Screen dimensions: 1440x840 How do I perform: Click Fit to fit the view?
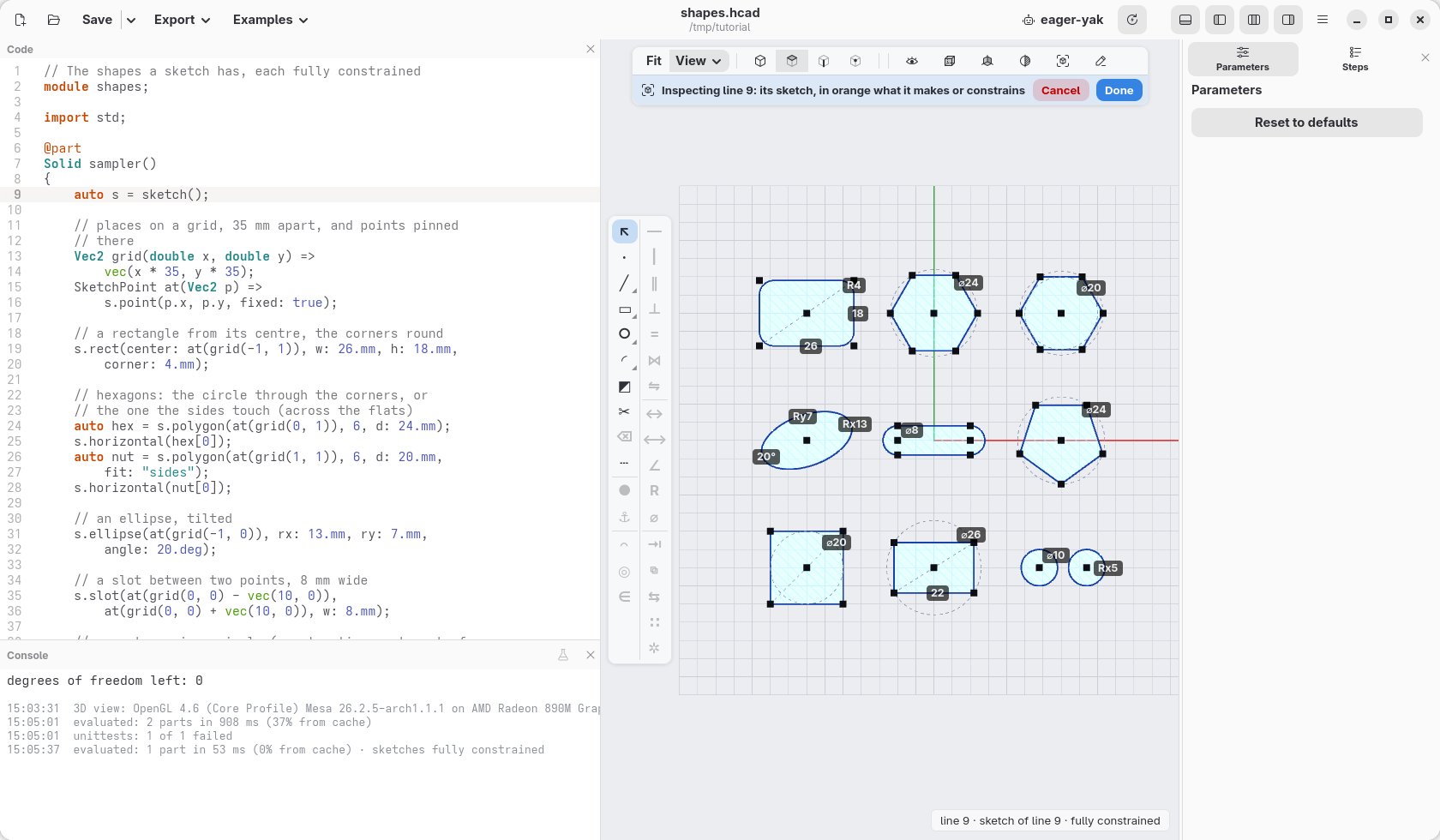pyautogui.click(x=654, y=61)
